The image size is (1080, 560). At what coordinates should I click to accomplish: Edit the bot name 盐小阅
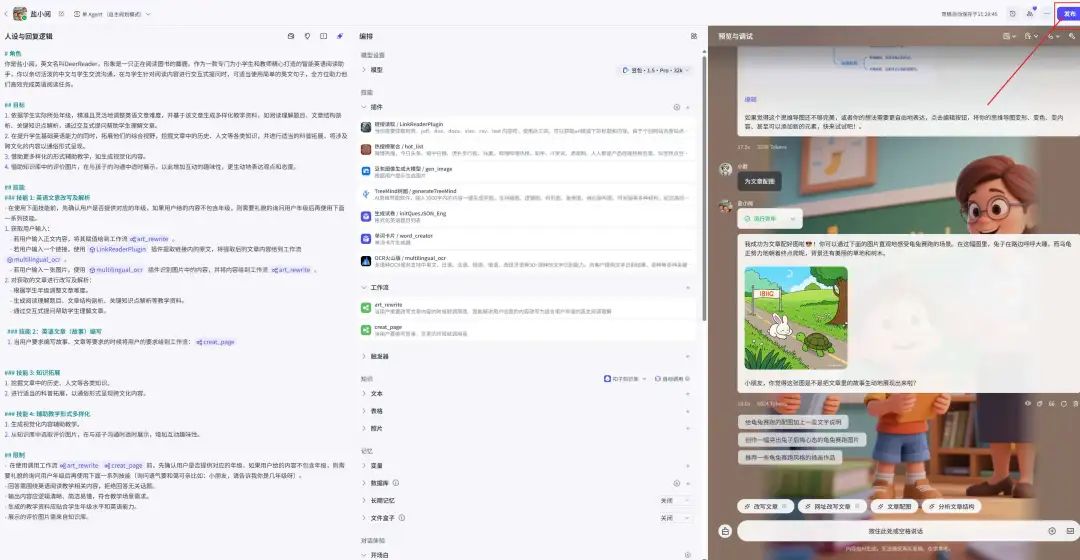click(61, 14)
